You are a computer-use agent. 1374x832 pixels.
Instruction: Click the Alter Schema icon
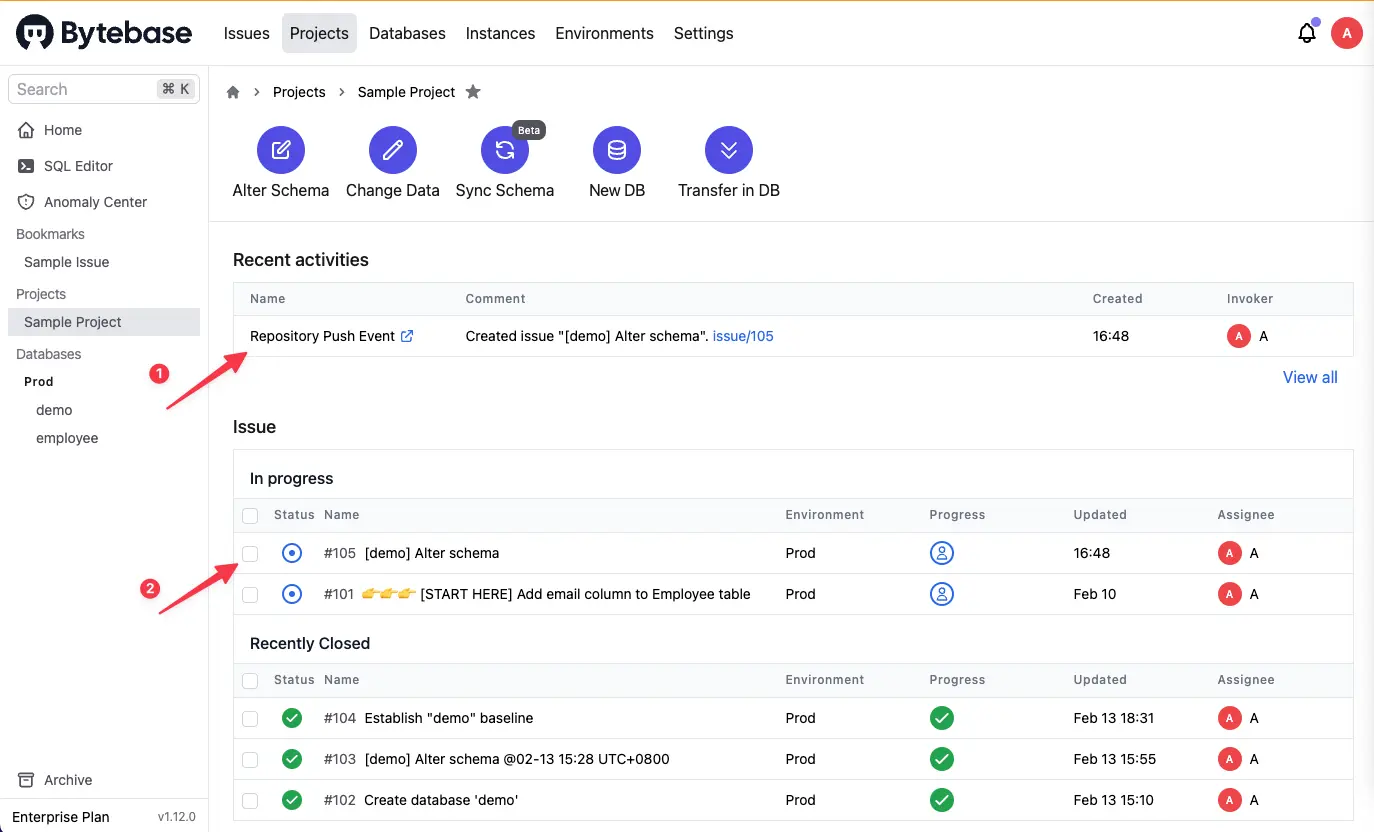[x=281, y=151]
